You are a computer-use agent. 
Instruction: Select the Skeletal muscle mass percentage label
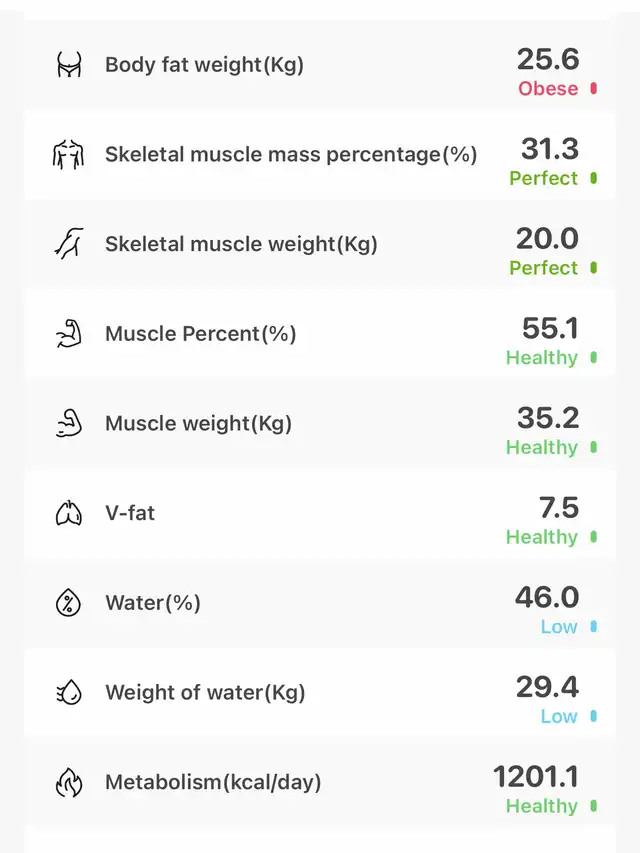click(291, 155)
